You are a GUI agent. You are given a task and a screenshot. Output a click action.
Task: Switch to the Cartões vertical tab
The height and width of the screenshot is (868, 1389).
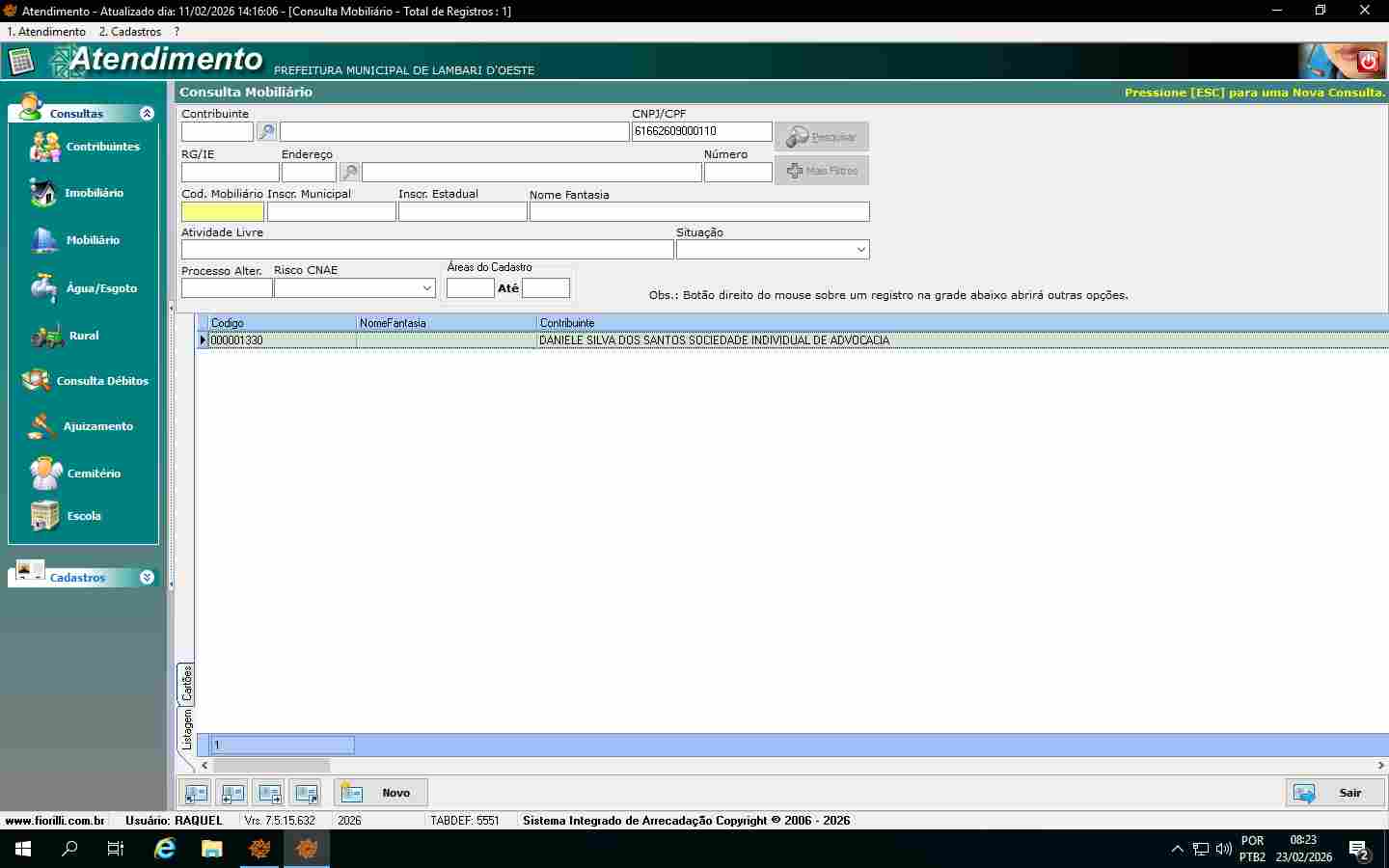pos(186,683)
